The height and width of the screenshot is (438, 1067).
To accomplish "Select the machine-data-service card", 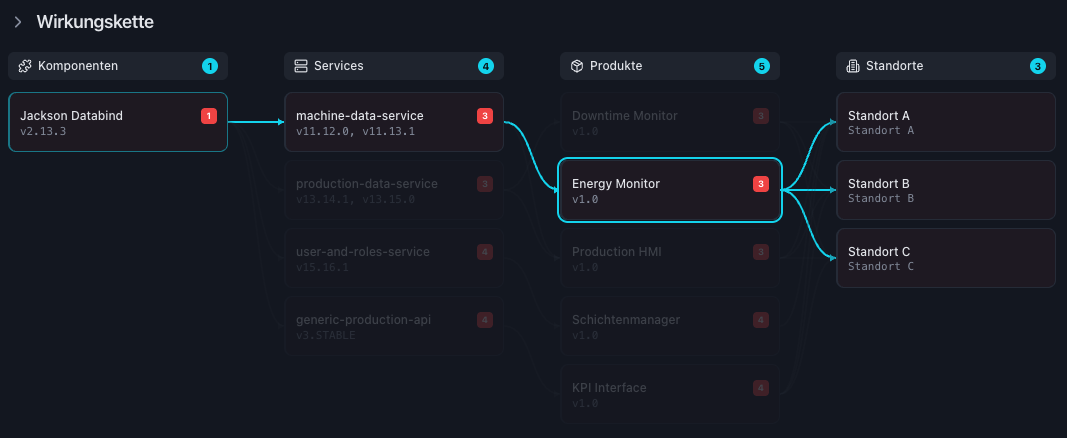I will [x=394, y=122].
